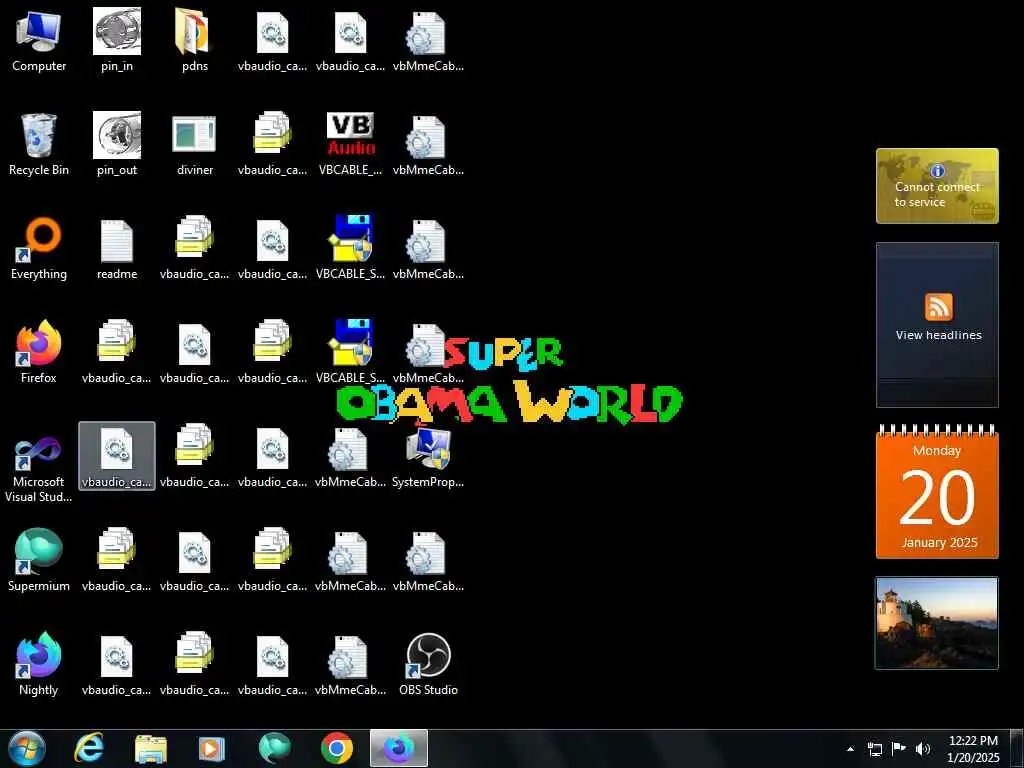Open the network tray icon
Image resolution: width=1024 pixels, height=768 pixels.
pyautogui.click(x=874, y=749)
